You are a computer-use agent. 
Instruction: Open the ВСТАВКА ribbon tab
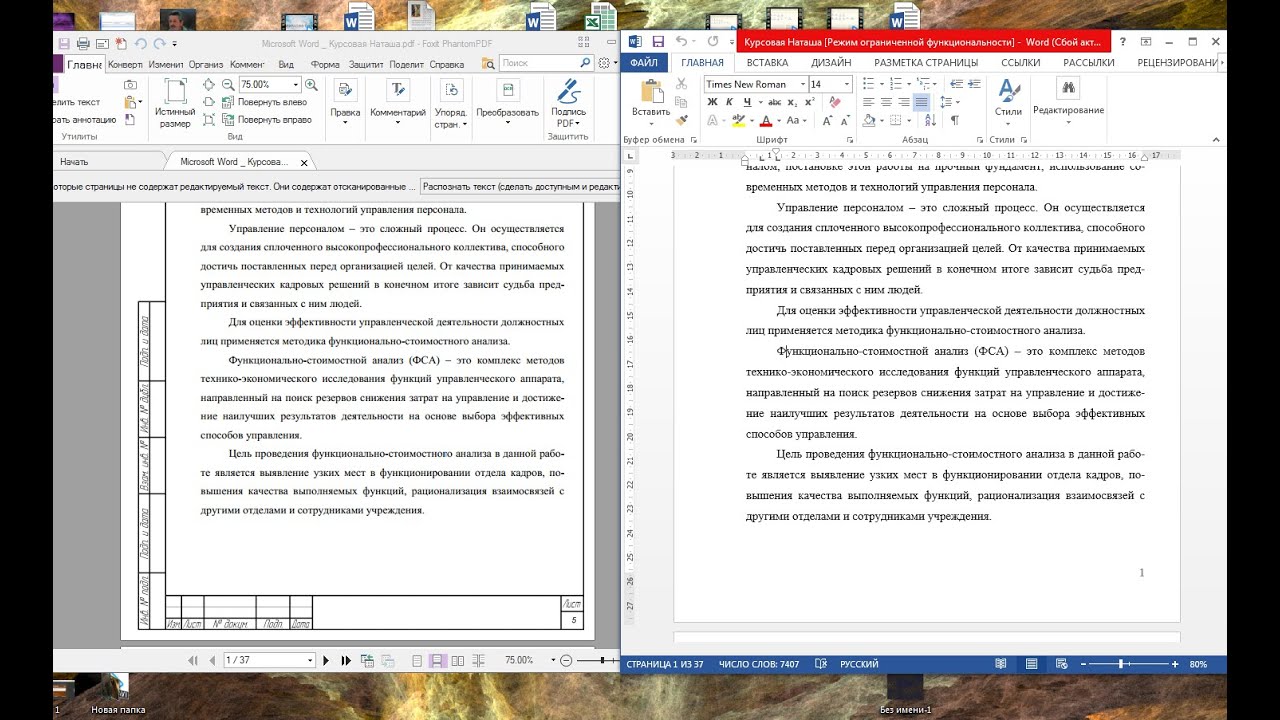[x=767, y=62]
